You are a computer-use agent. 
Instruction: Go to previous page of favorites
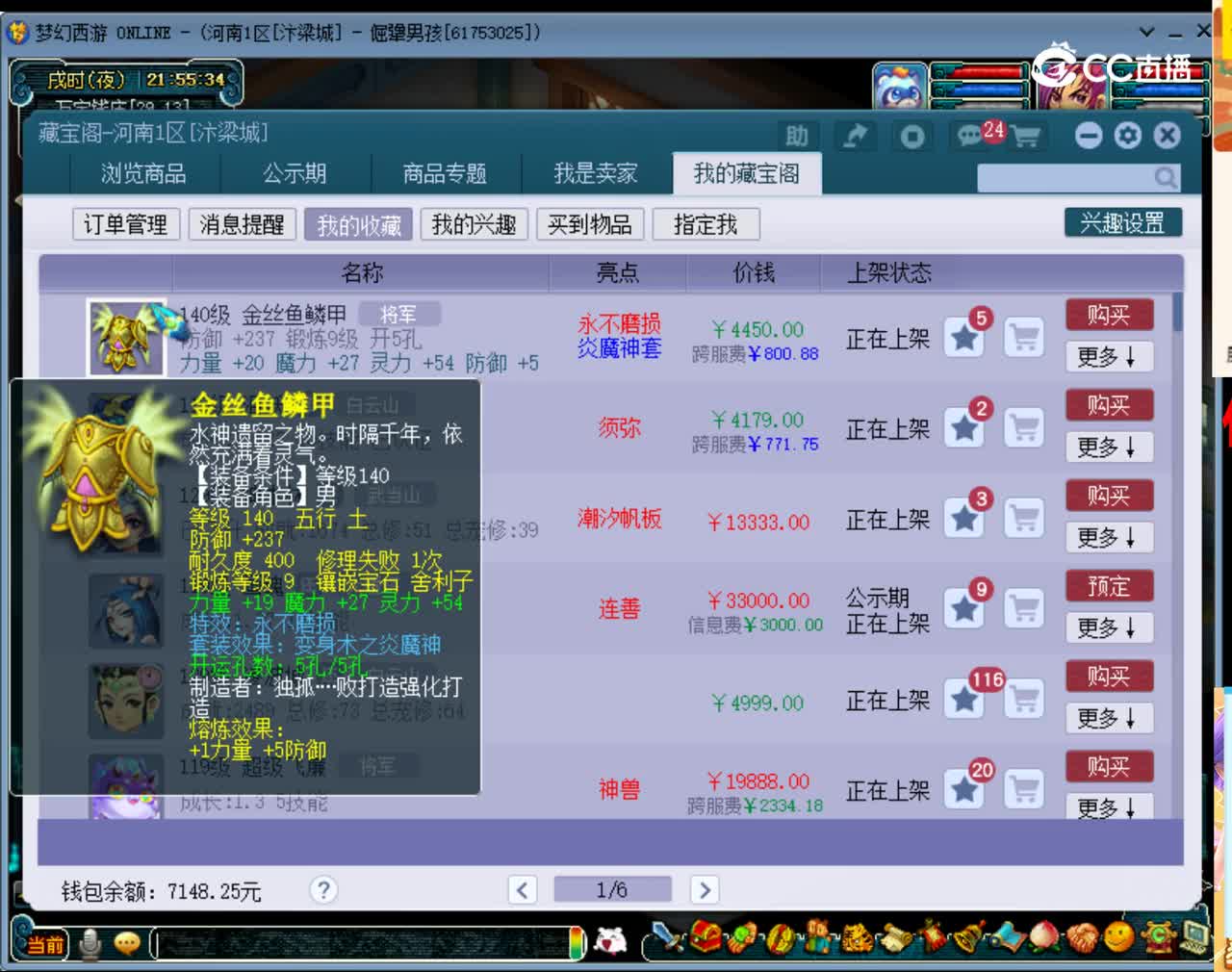523,890
